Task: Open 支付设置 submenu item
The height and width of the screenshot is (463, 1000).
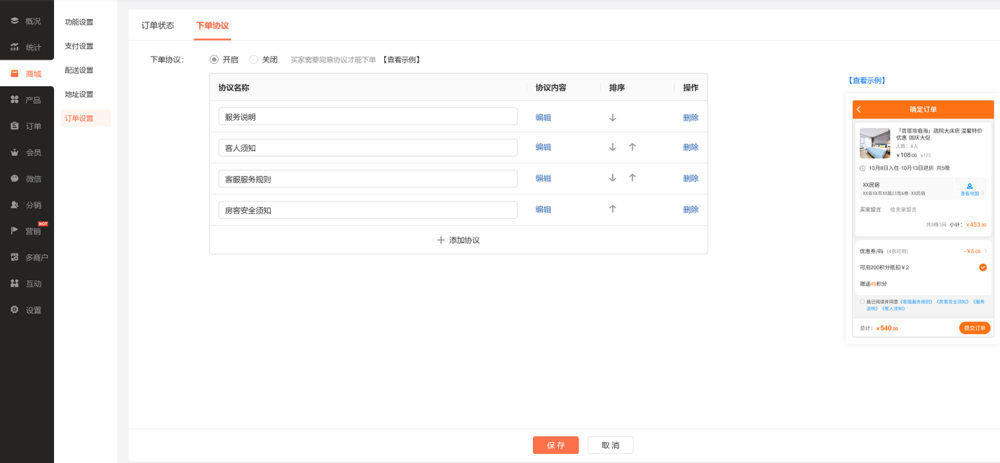Action: (79, 46)
